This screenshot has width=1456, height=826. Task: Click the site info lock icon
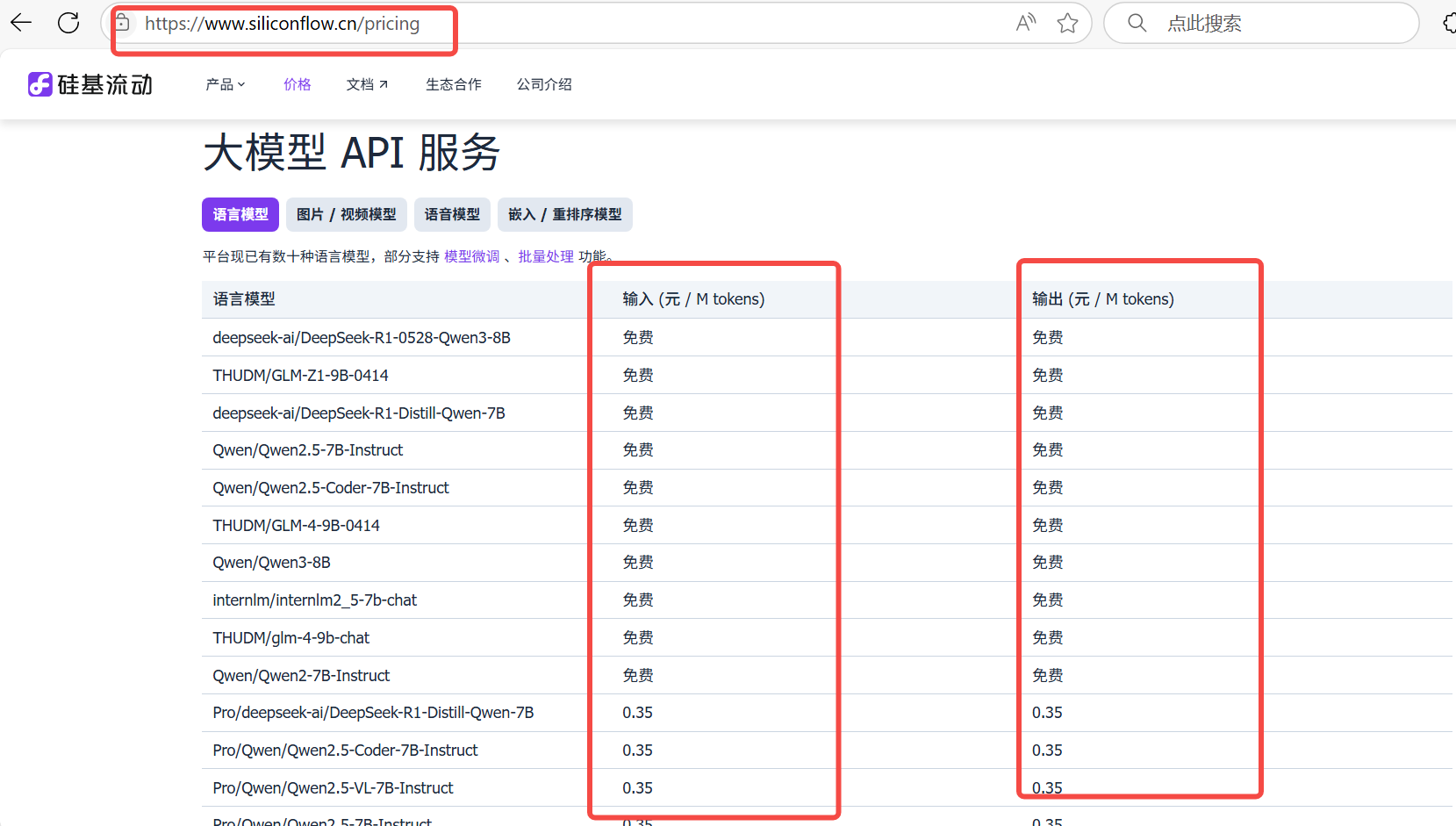click(123, 23)
